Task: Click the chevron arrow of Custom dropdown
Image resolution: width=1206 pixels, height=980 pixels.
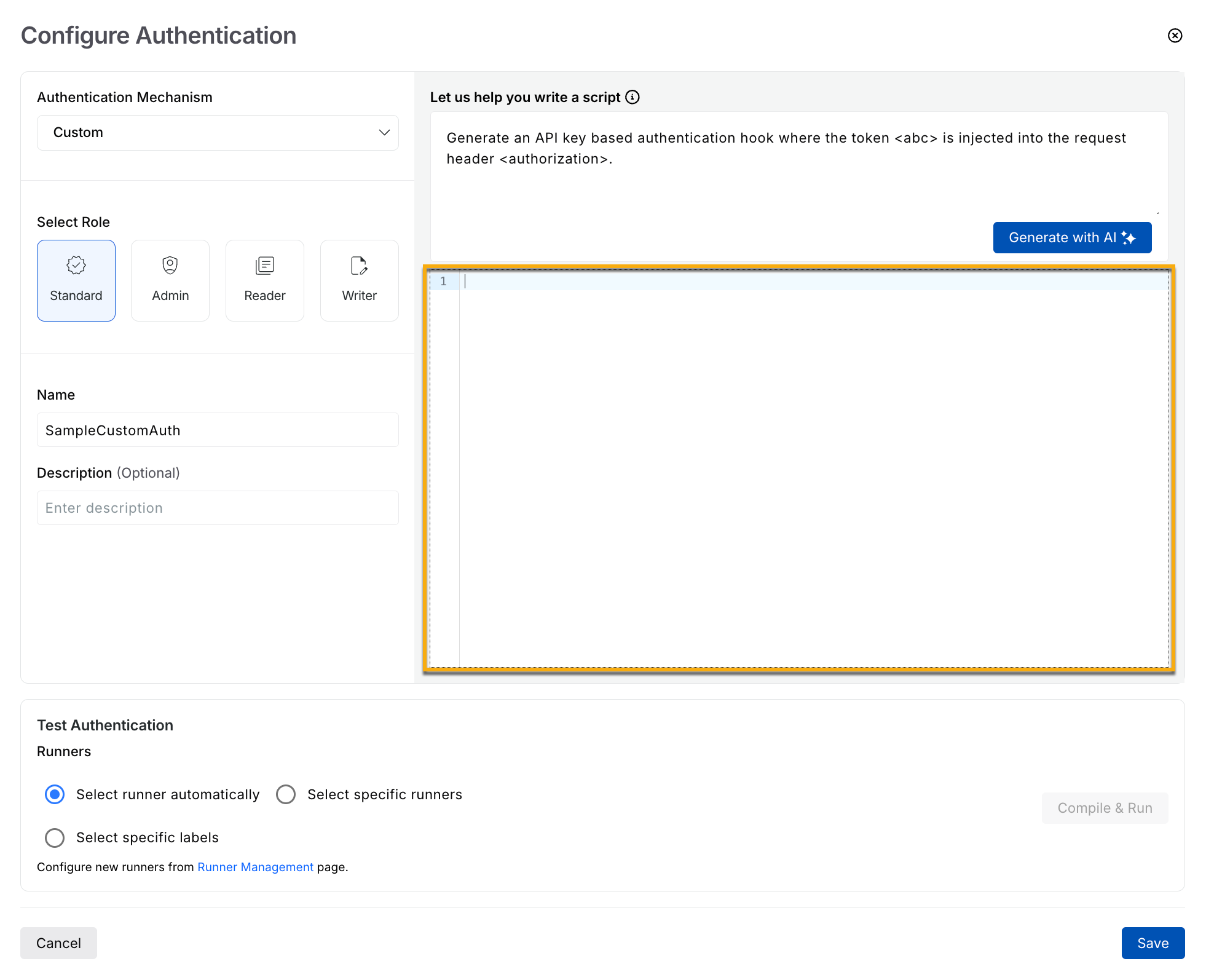Action: 384,133
